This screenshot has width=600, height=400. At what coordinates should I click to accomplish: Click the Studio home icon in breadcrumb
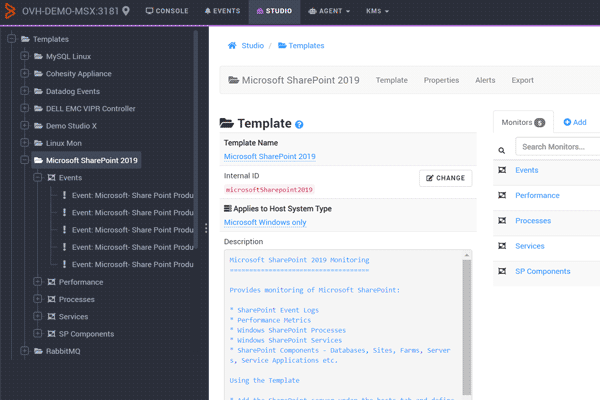coord(232,46)
